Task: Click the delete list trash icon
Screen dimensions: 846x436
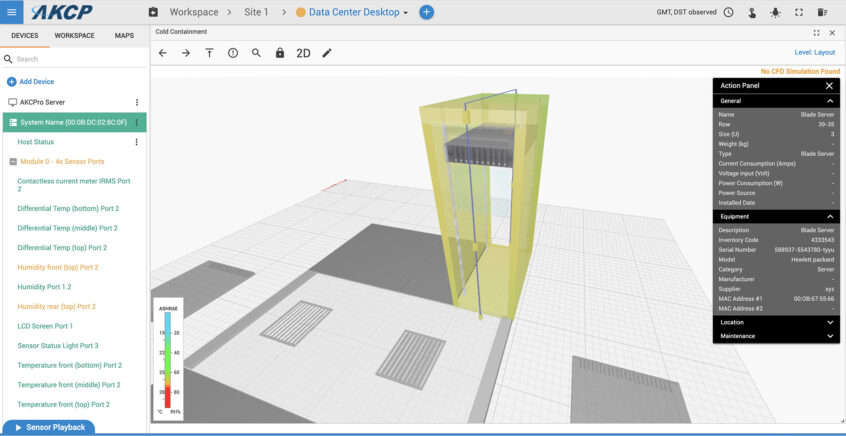Action: pyautogui.click(x=822, y=12)
